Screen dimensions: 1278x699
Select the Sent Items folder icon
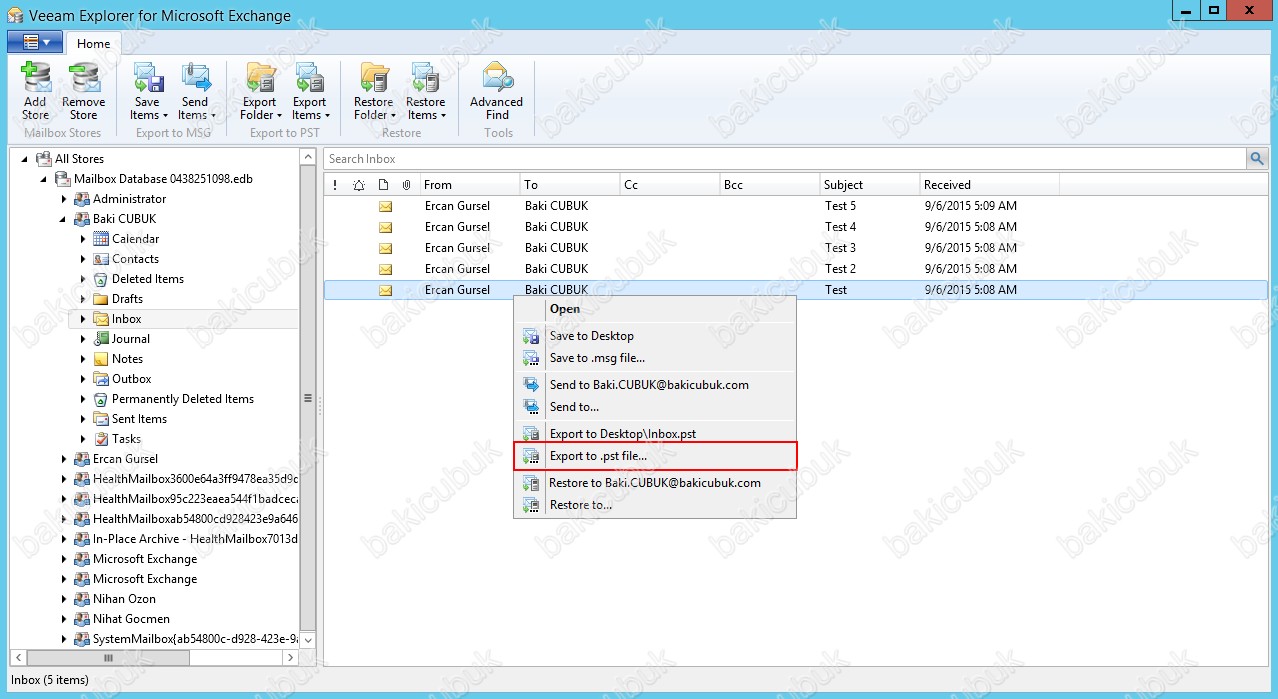point(100,419)
